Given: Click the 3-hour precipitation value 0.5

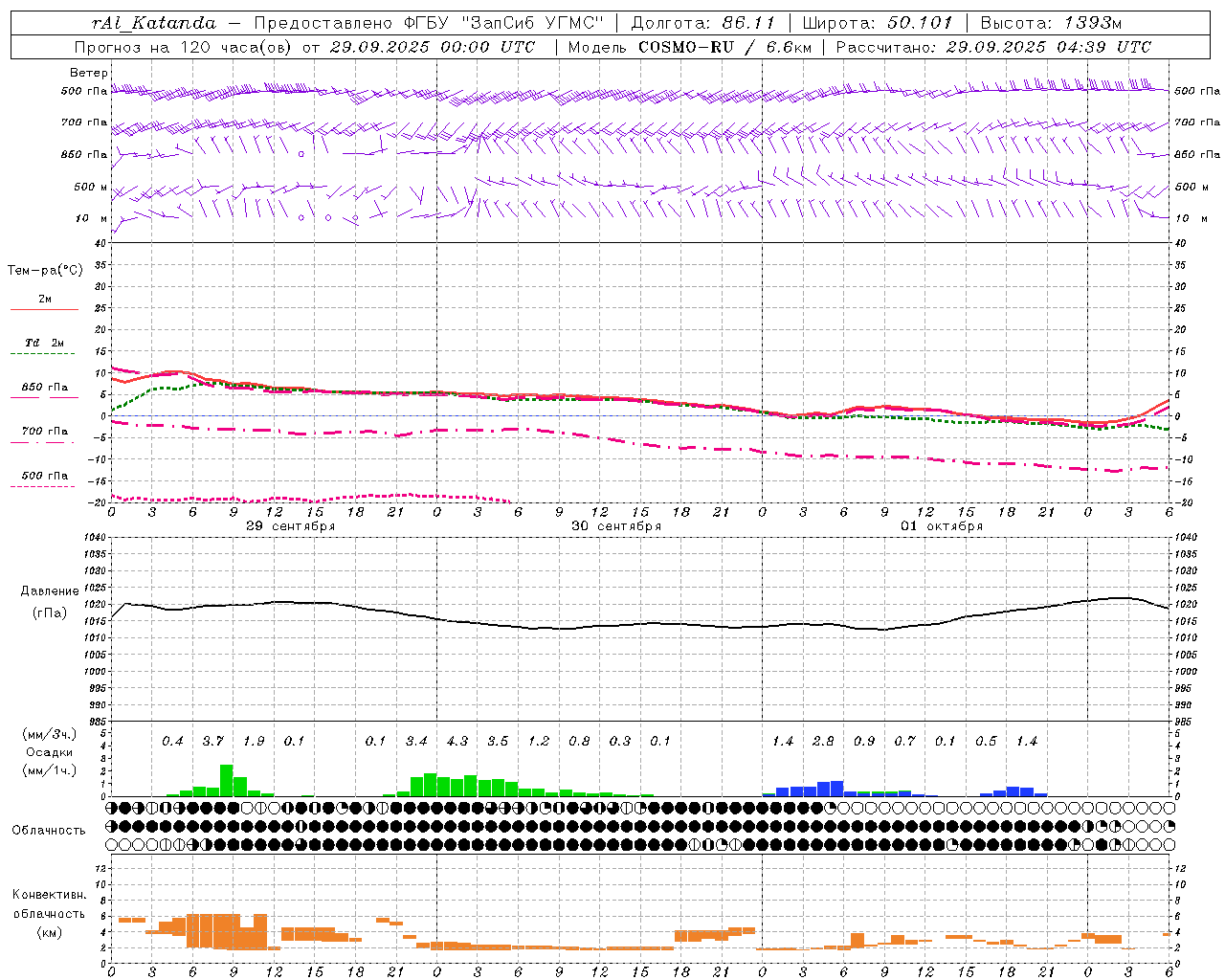Looking at the screenshot, I should click(986, 741).
